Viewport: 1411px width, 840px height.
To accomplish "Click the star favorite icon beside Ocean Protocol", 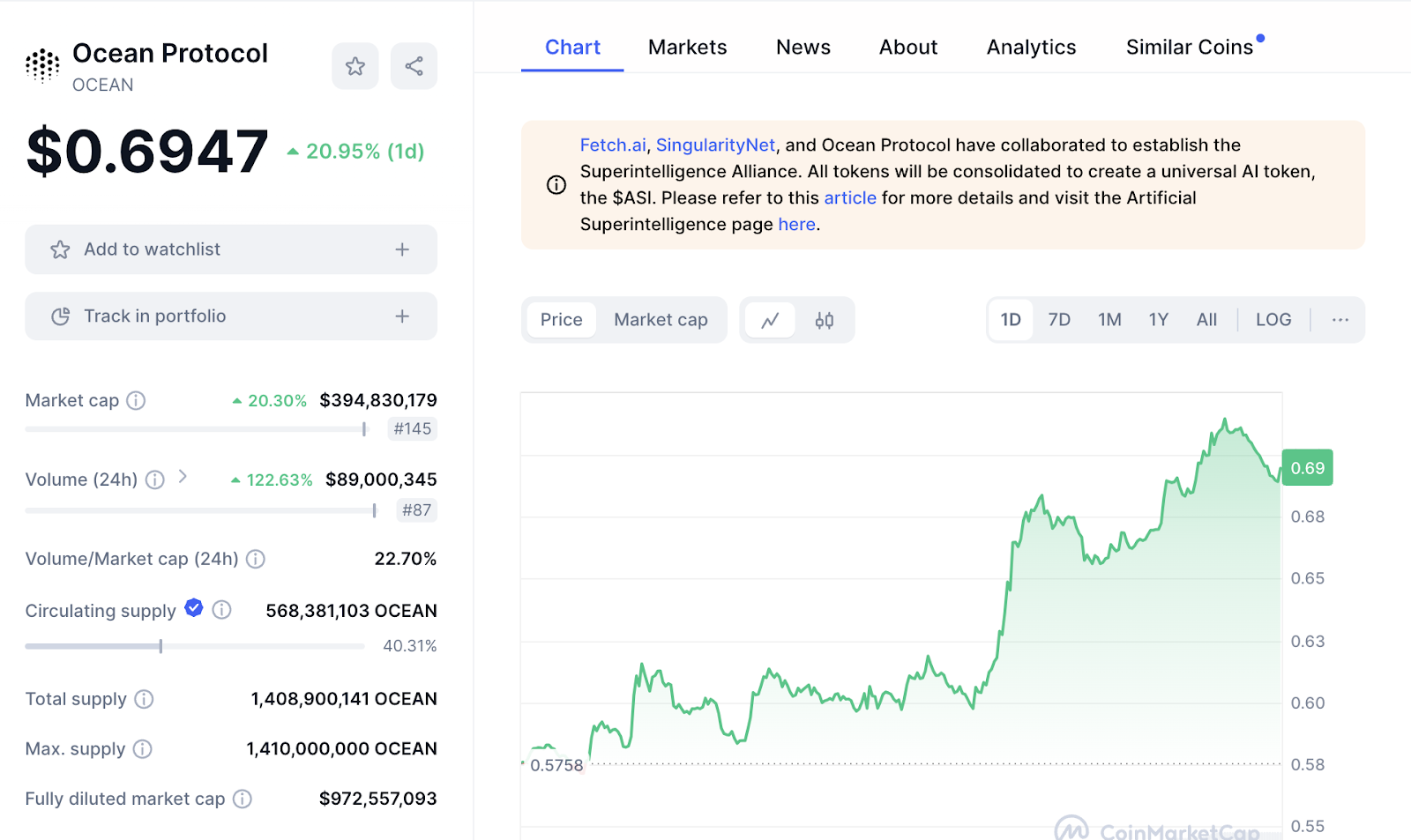I will (355, 66).
